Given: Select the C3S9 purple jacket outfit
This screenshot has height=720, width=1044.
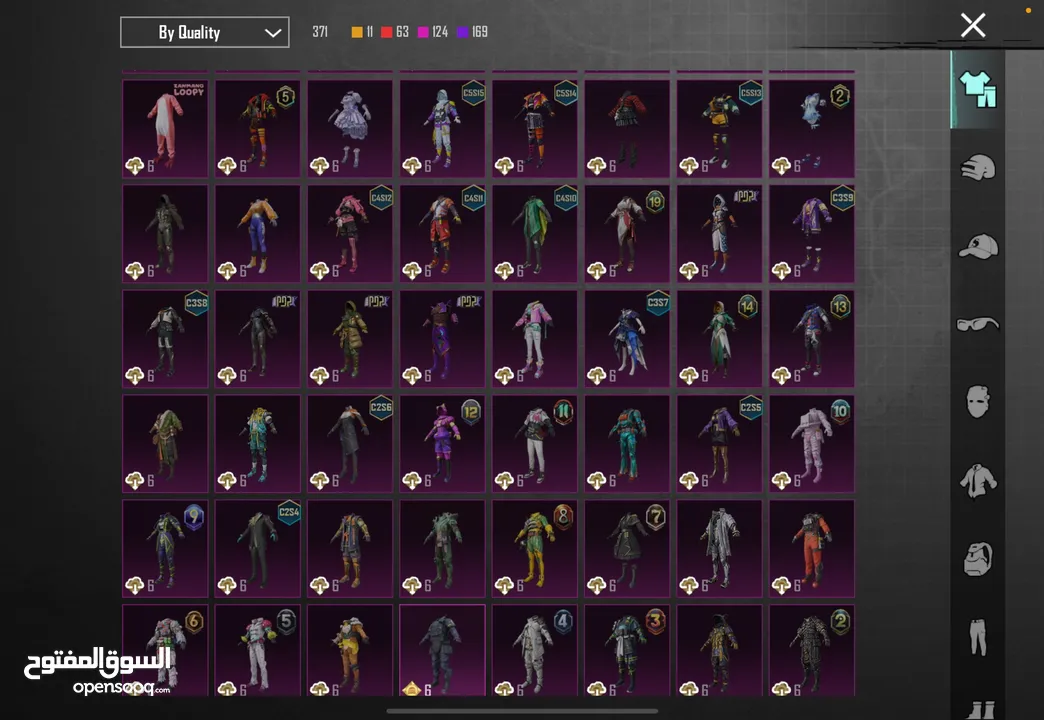Looking at the screenshot, I should pos(812,234).
